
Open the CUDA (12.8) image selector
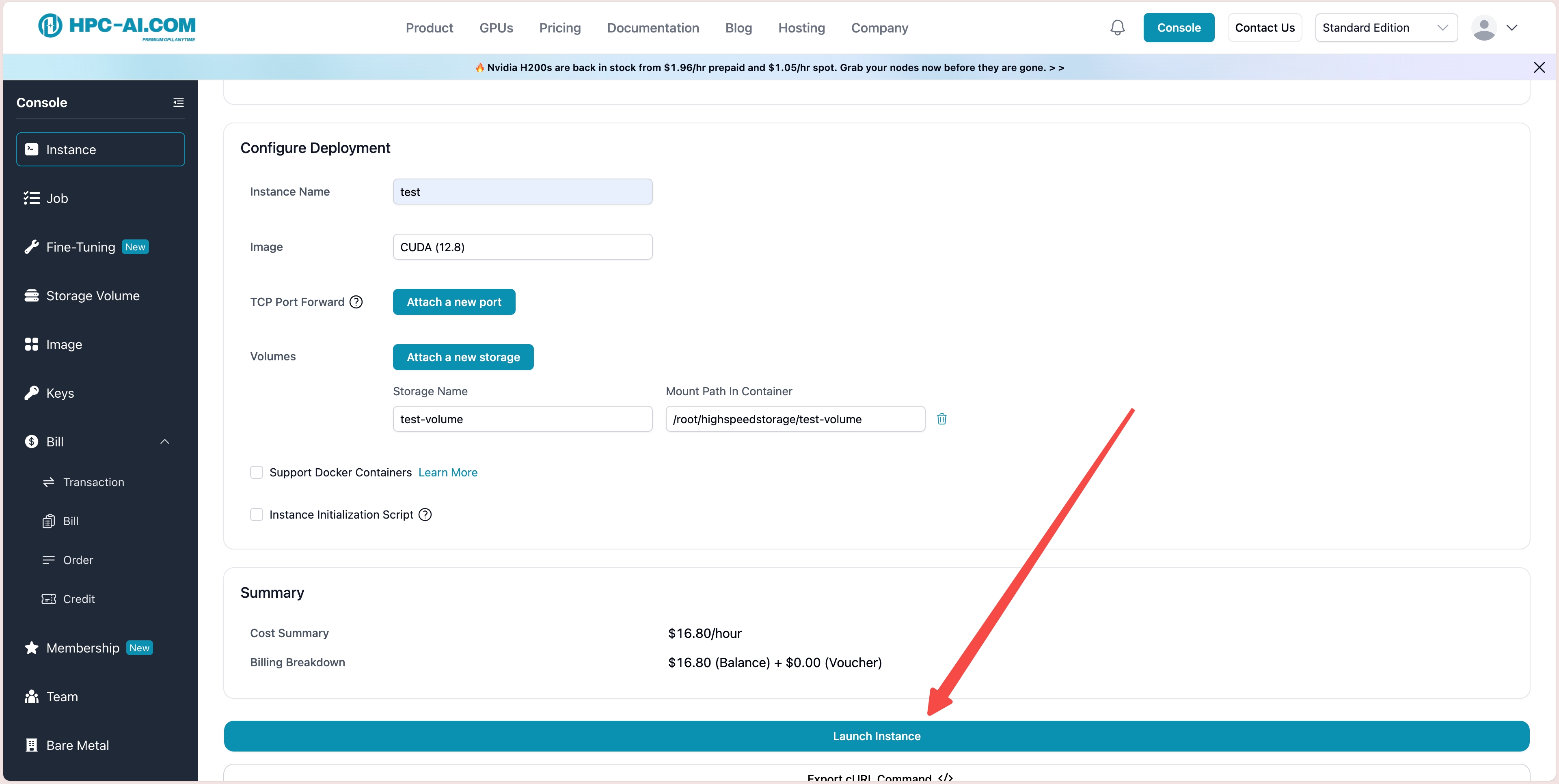[x=522, y=247]
